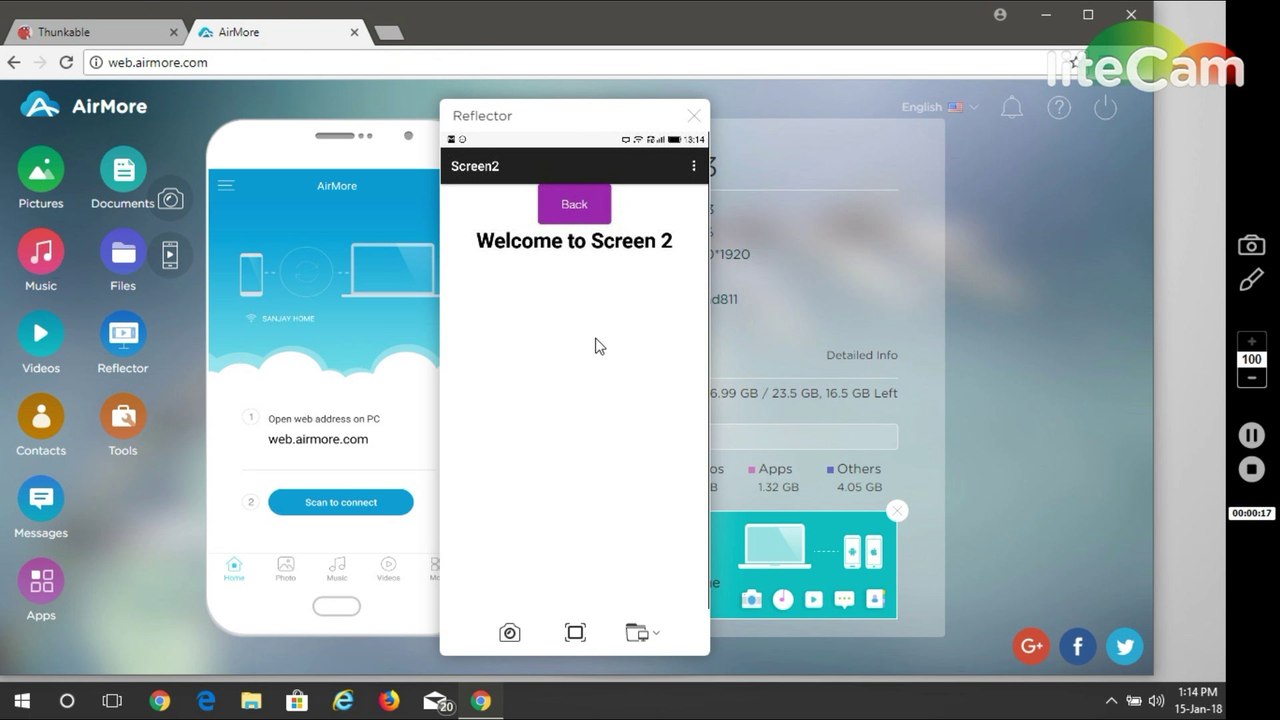Close the Thunkable browser tab
1280x720 pixels.
coord(173,32)
